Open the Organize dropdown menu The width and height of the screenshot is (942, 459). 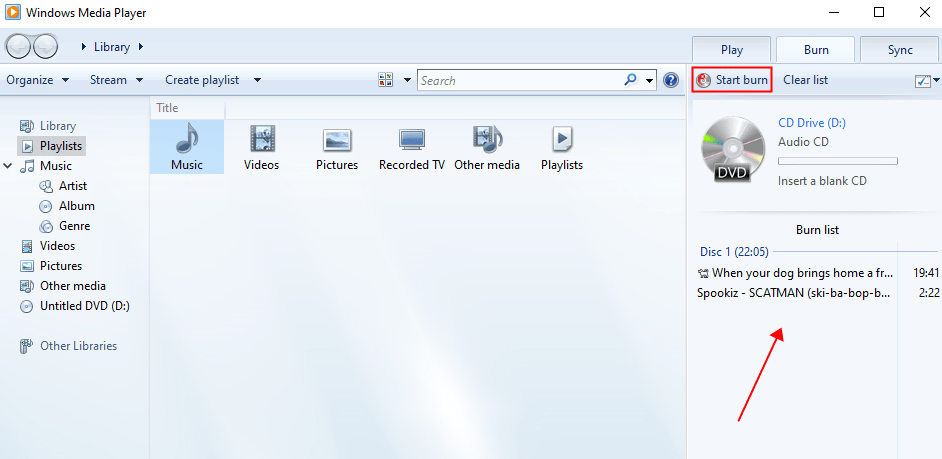coord(37,80)
